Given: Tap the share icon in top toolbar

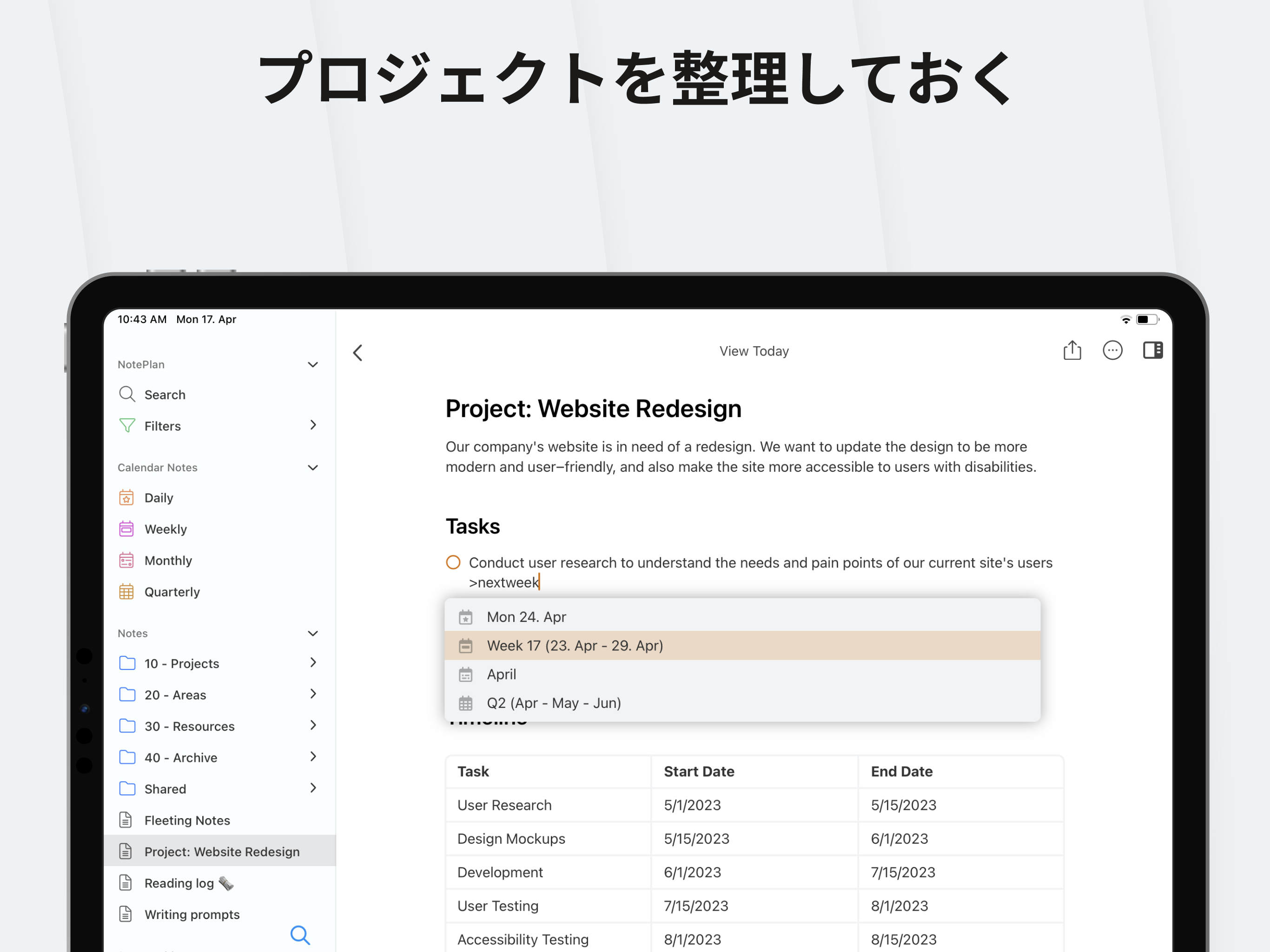Looking at the screenshot, I should (1072, 350).
